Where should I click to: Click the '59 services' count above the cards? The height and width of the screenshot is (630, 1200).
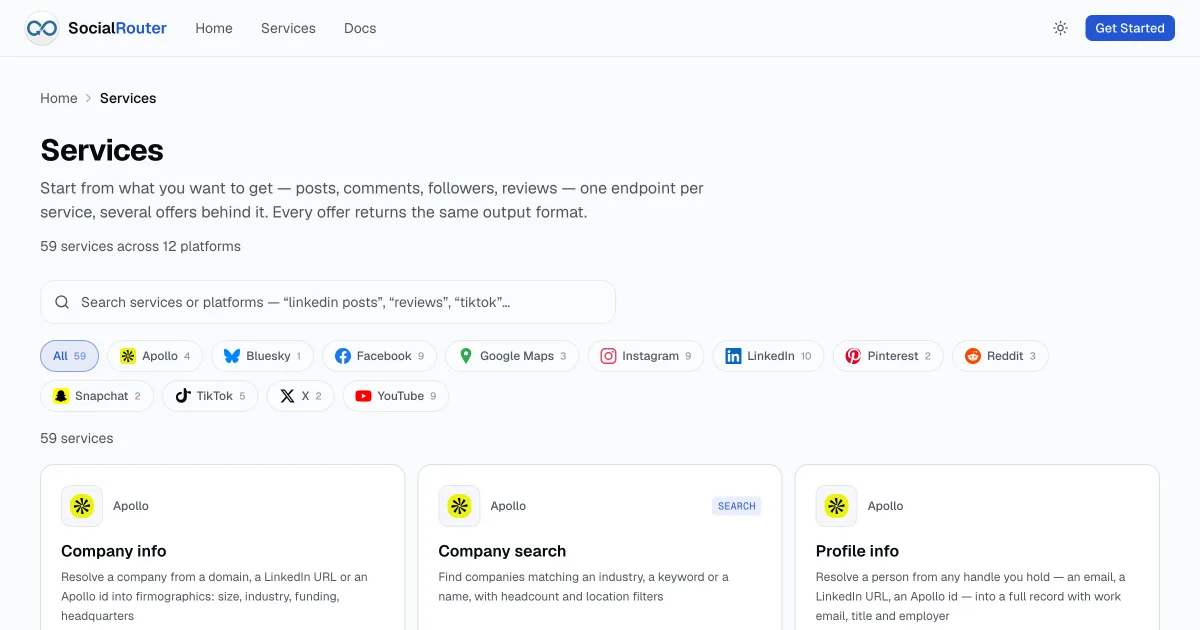[x=77, y=438]
